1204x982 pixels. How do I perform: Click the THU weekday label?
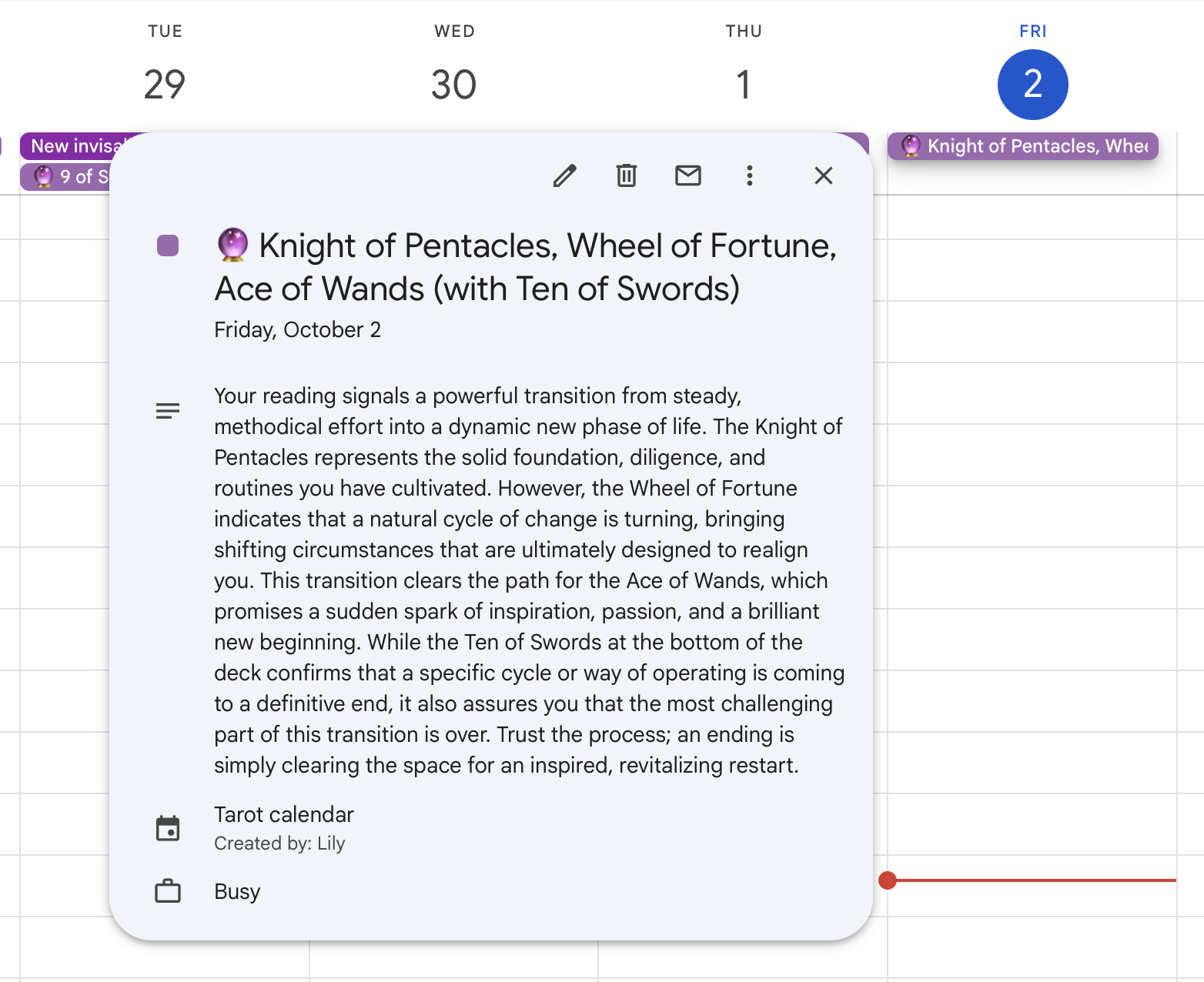(744, 32)
